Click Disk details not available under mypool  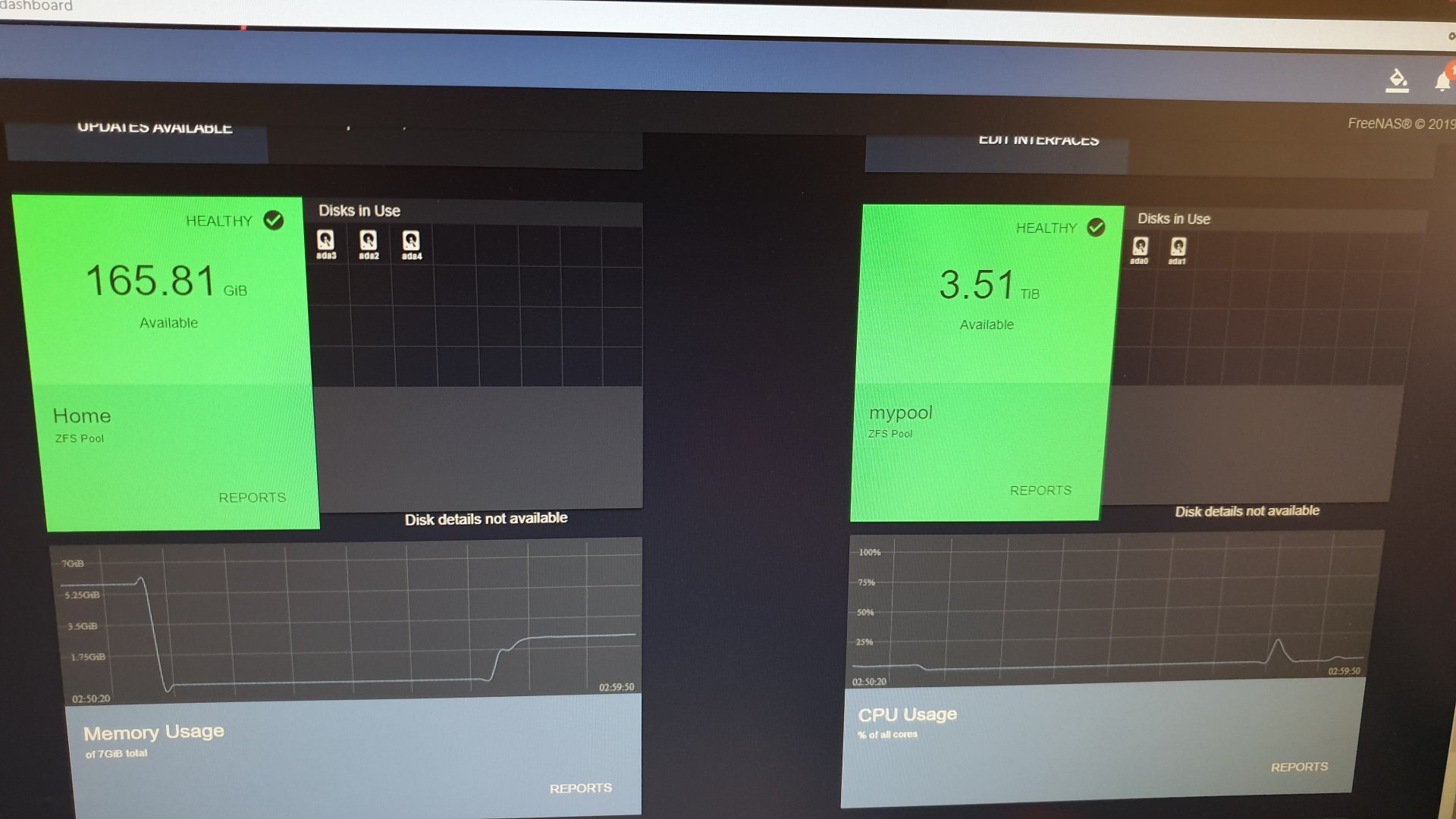tap(1247, 511)
